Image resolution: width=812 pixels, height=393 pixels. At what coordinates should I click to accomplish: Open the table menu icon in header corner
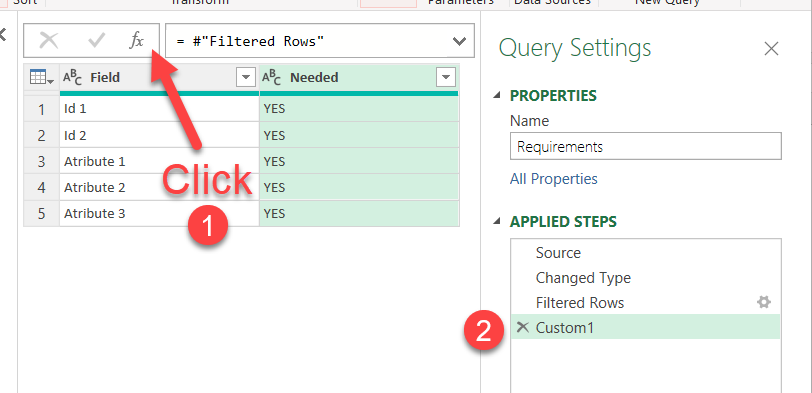42,78
